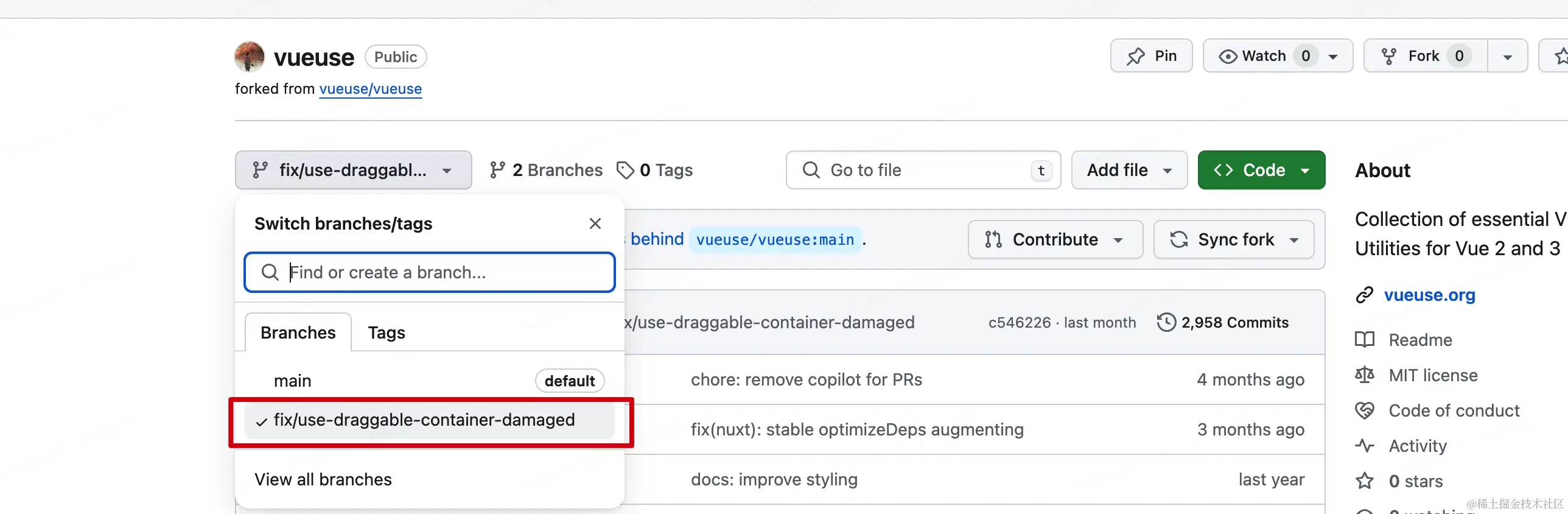Click the commits history clock icon
Screen dimensions: 1568x514
(1166, 322)
